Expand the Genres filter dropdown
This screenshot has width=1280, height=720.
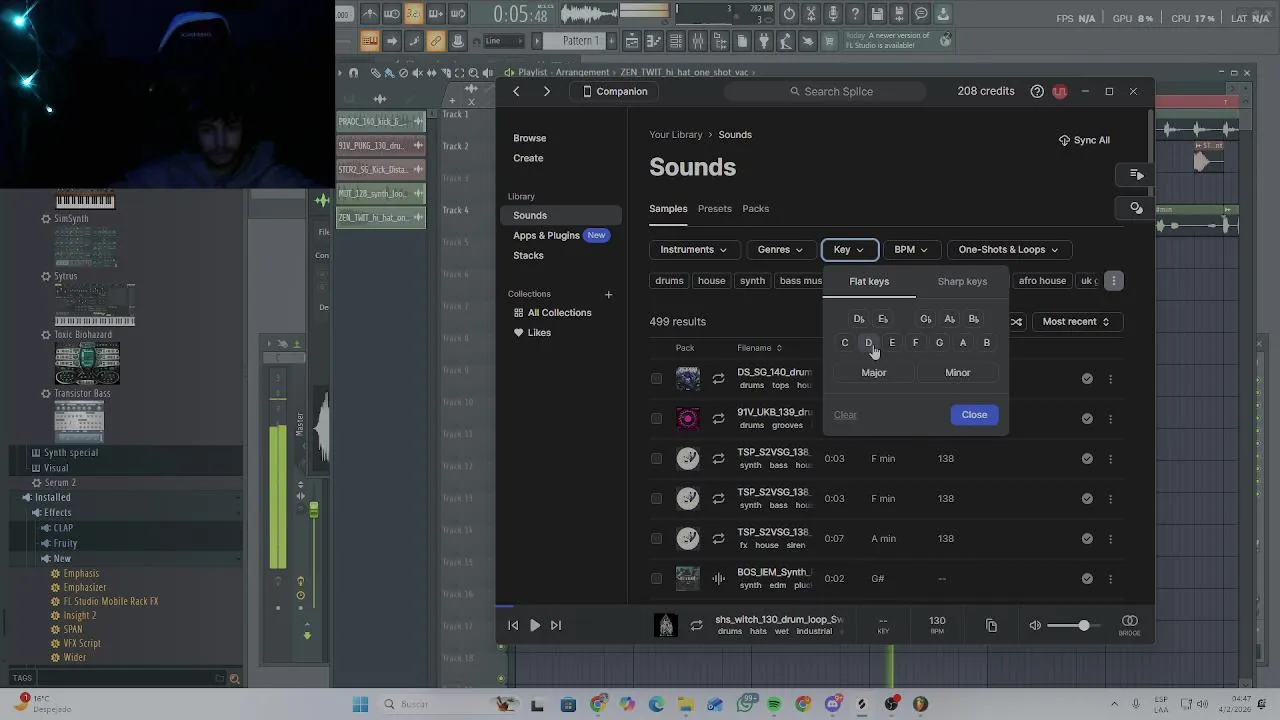click(x=780, y=250)
